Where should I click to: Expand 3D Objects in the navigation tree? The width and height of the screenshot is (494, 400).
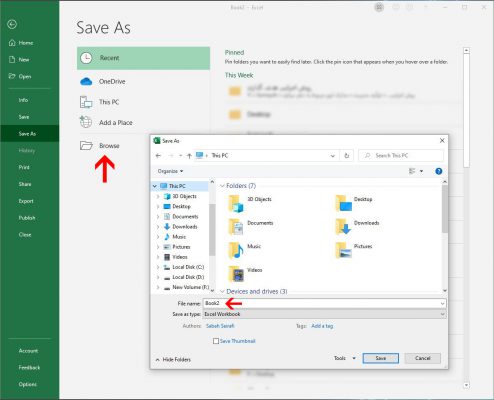(x=158, y=196)
